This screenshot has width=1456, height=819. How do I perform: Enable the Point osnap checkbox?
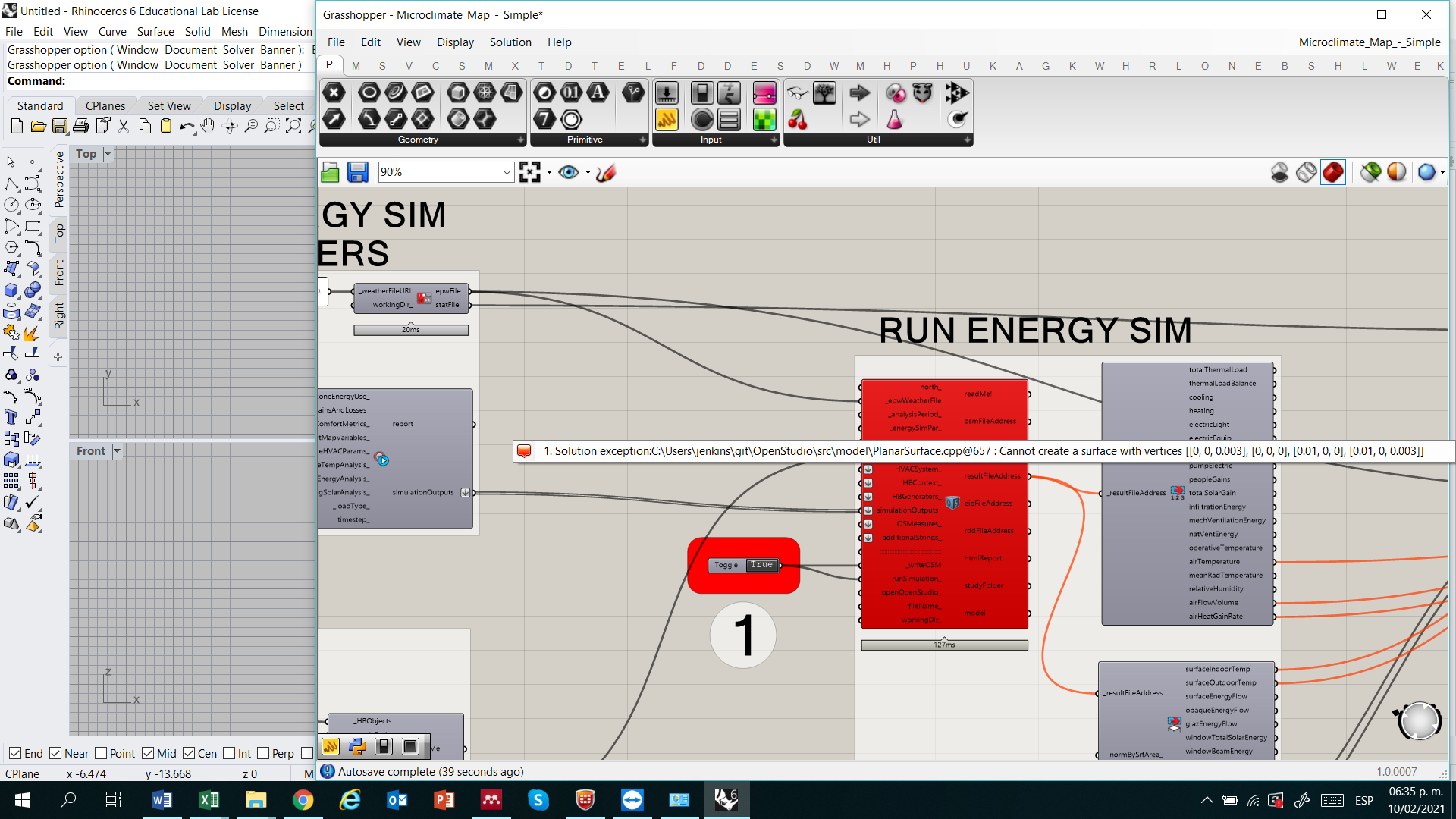pyautogui.click(x=101, y=753)
